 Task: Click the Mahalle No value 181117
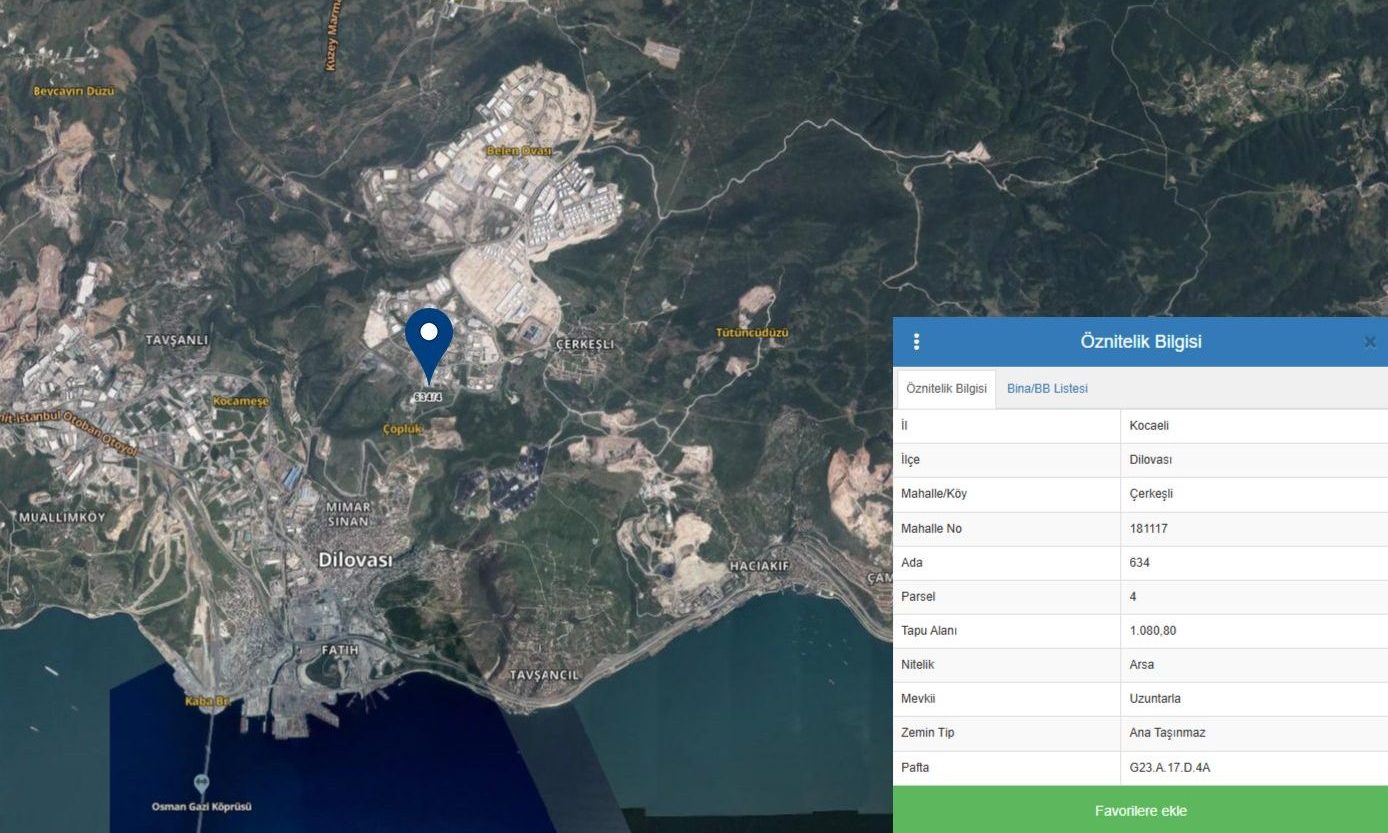pos(1148,528)
